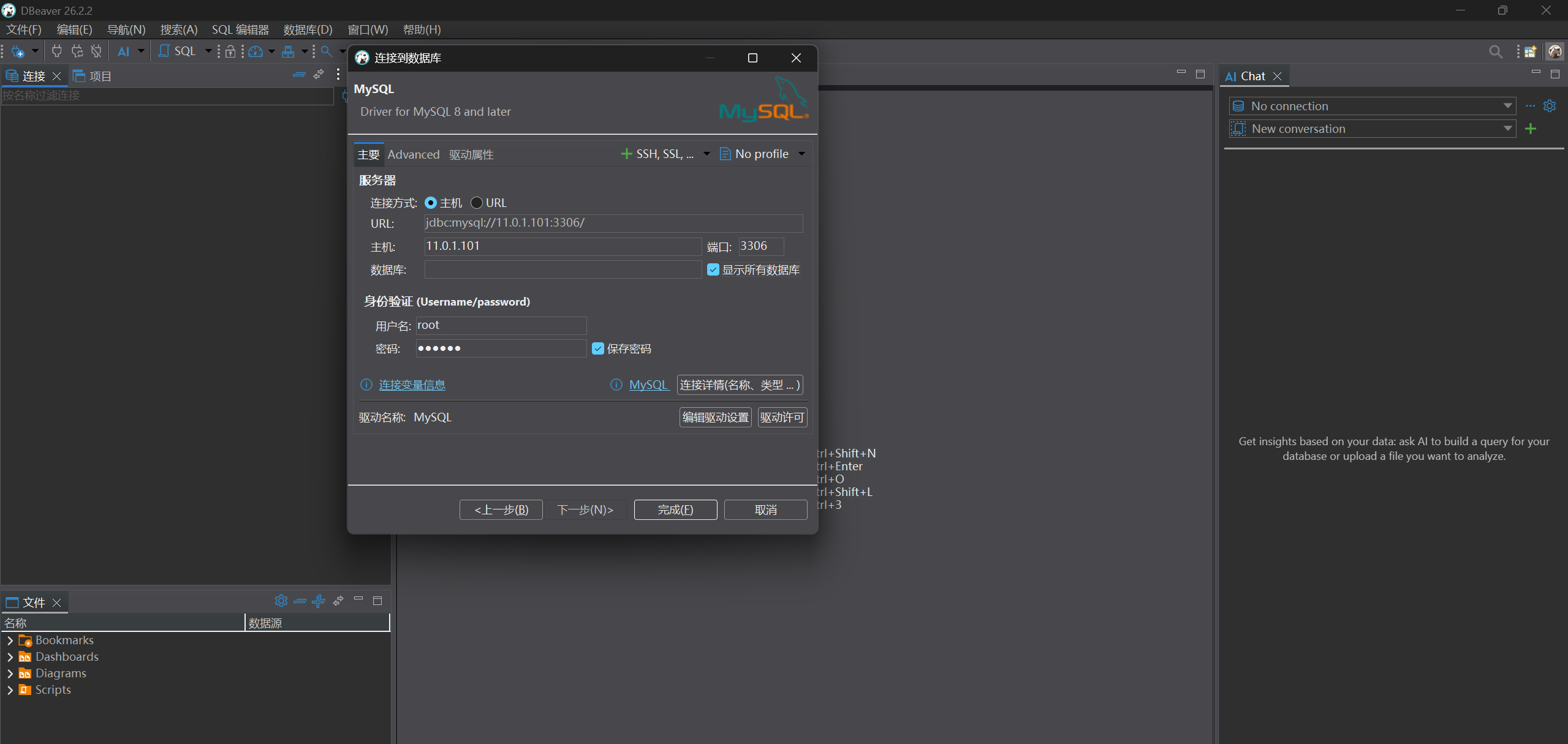This screenshot has width=1568, height=744.
Task: Click the magnifier search icon at top right
Action: (x=1496, y=52)
